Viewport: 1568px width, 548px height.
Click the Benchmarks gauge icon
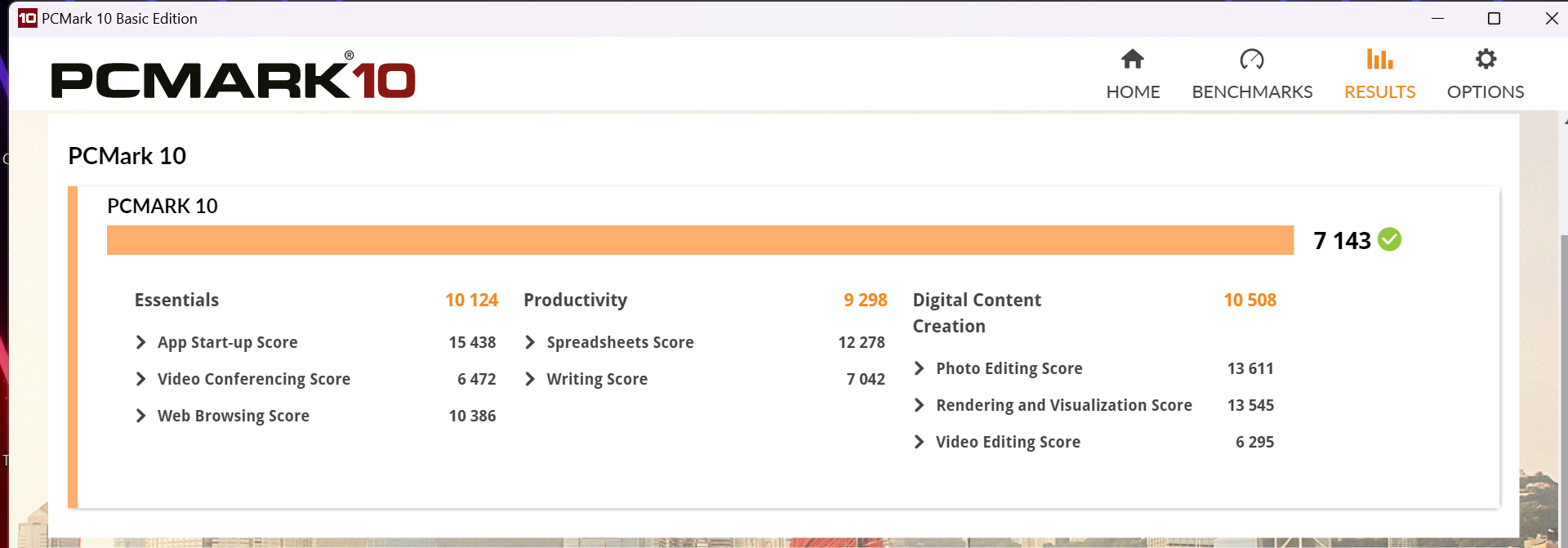(1252, 59)
